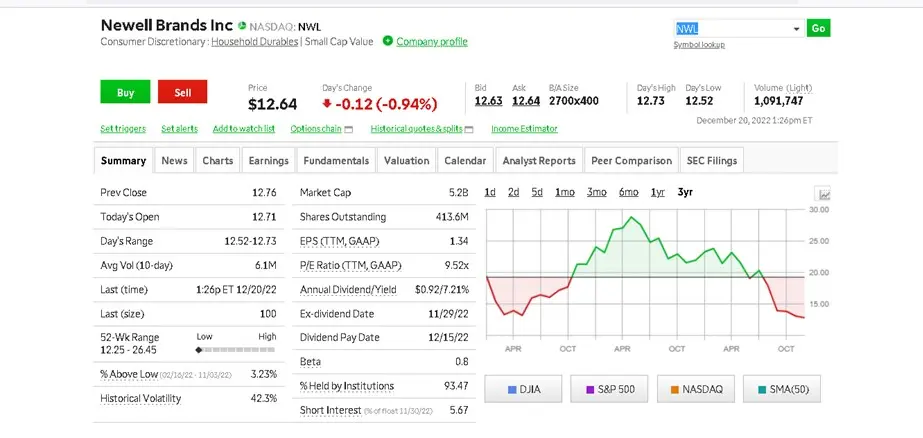Open Income Estimator link

coord(524,129)
